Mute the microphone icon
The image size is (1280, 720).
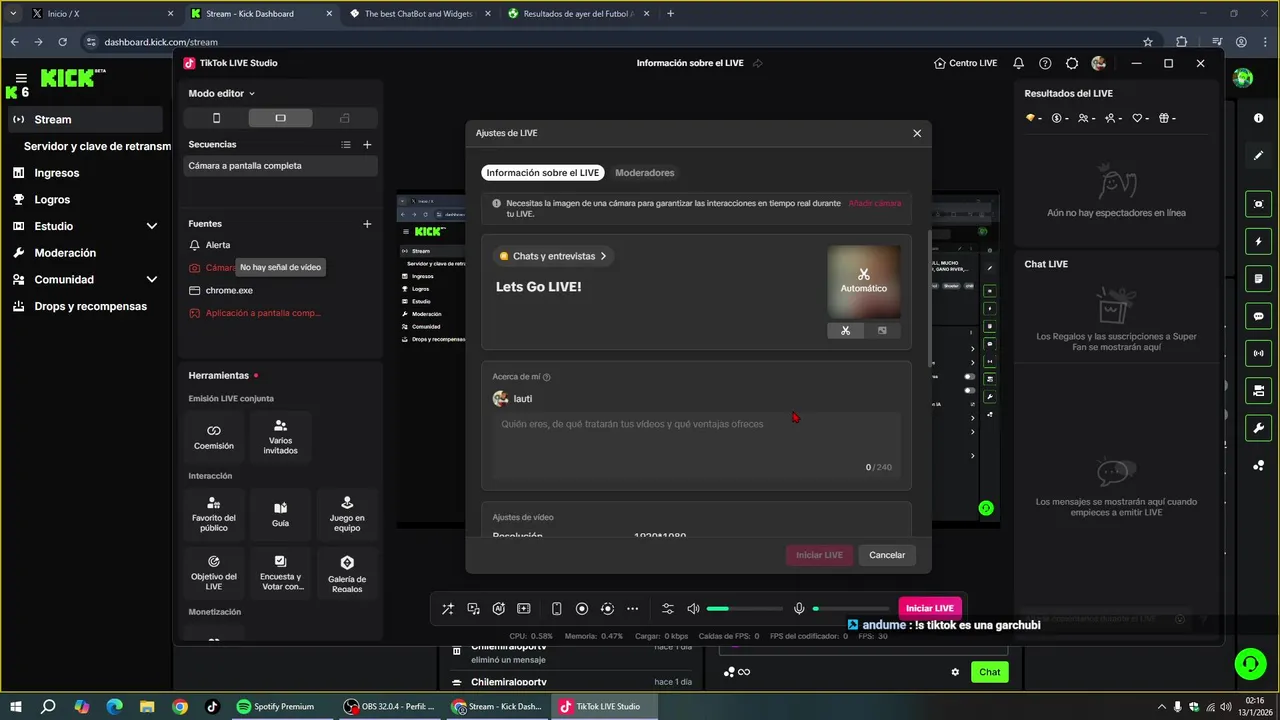(799, 609)
